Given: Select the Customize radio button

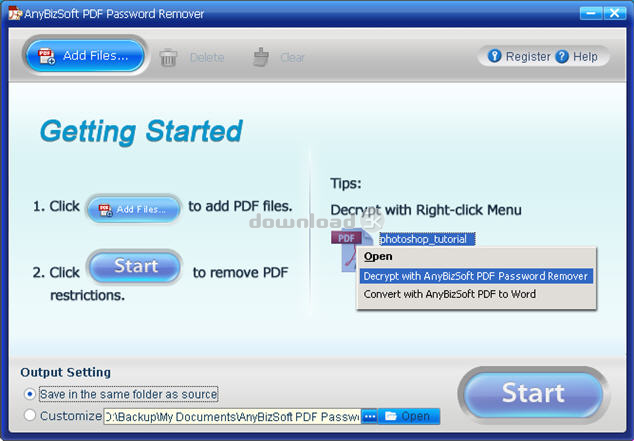Looking at the screenshot, I should pos(30,415).
